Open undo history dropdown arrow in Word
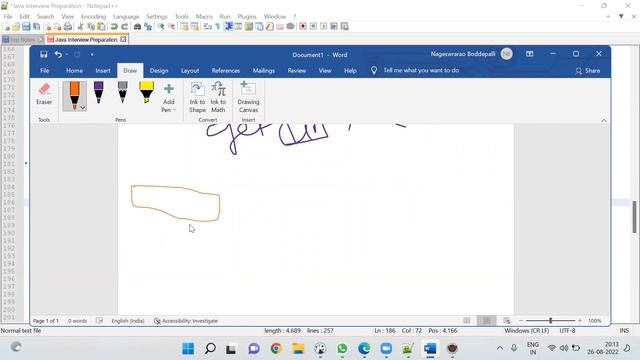 point(67,54)
